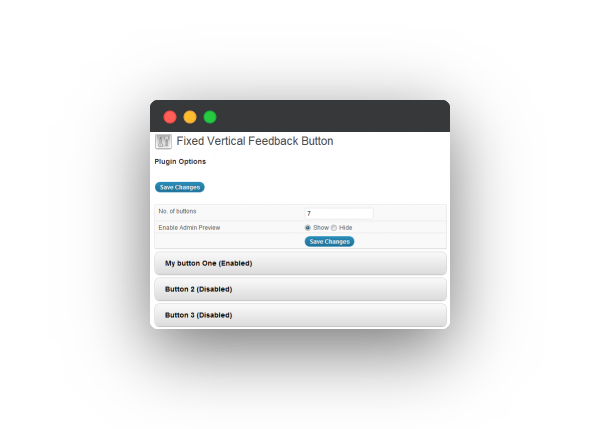
Task: Focus the No. of buttons input field
Action: point(339,214)
